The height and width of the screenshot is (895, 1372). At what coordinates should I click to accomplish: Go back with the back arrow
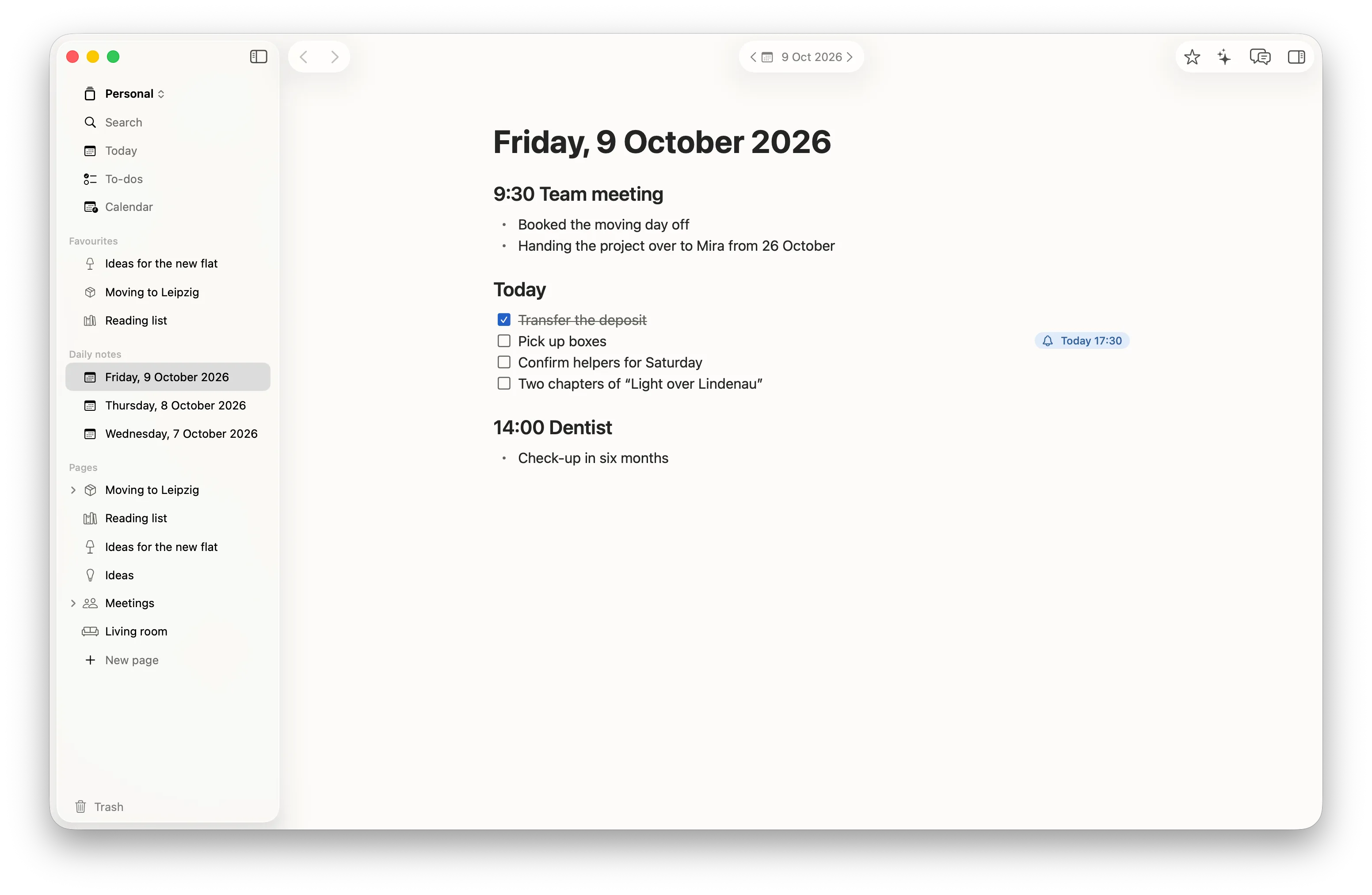click(x=304, y=57)
